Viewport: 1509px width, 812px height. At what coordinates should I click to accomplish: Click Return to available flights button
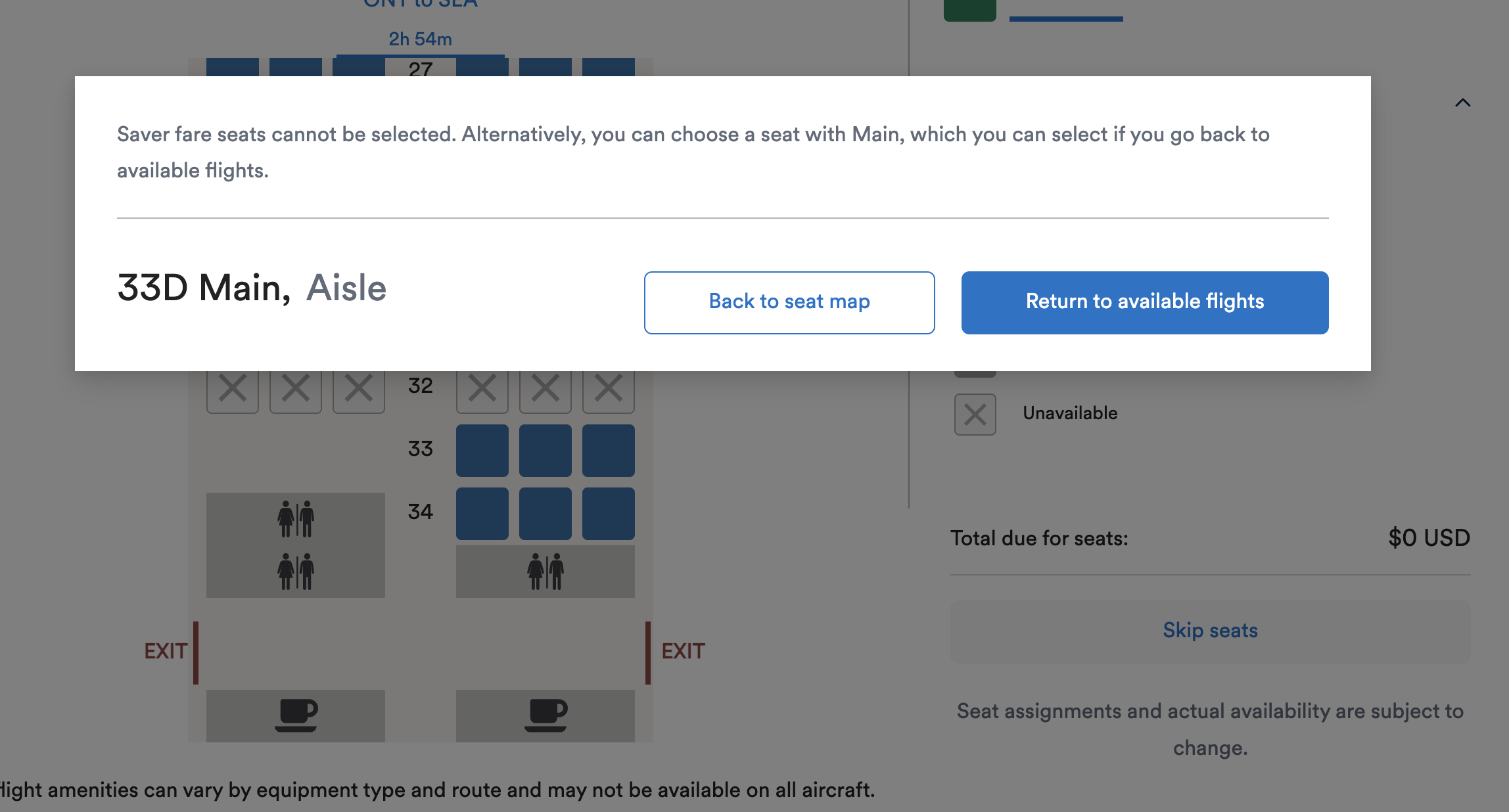pyautogui.click(x=1145, y=302)
